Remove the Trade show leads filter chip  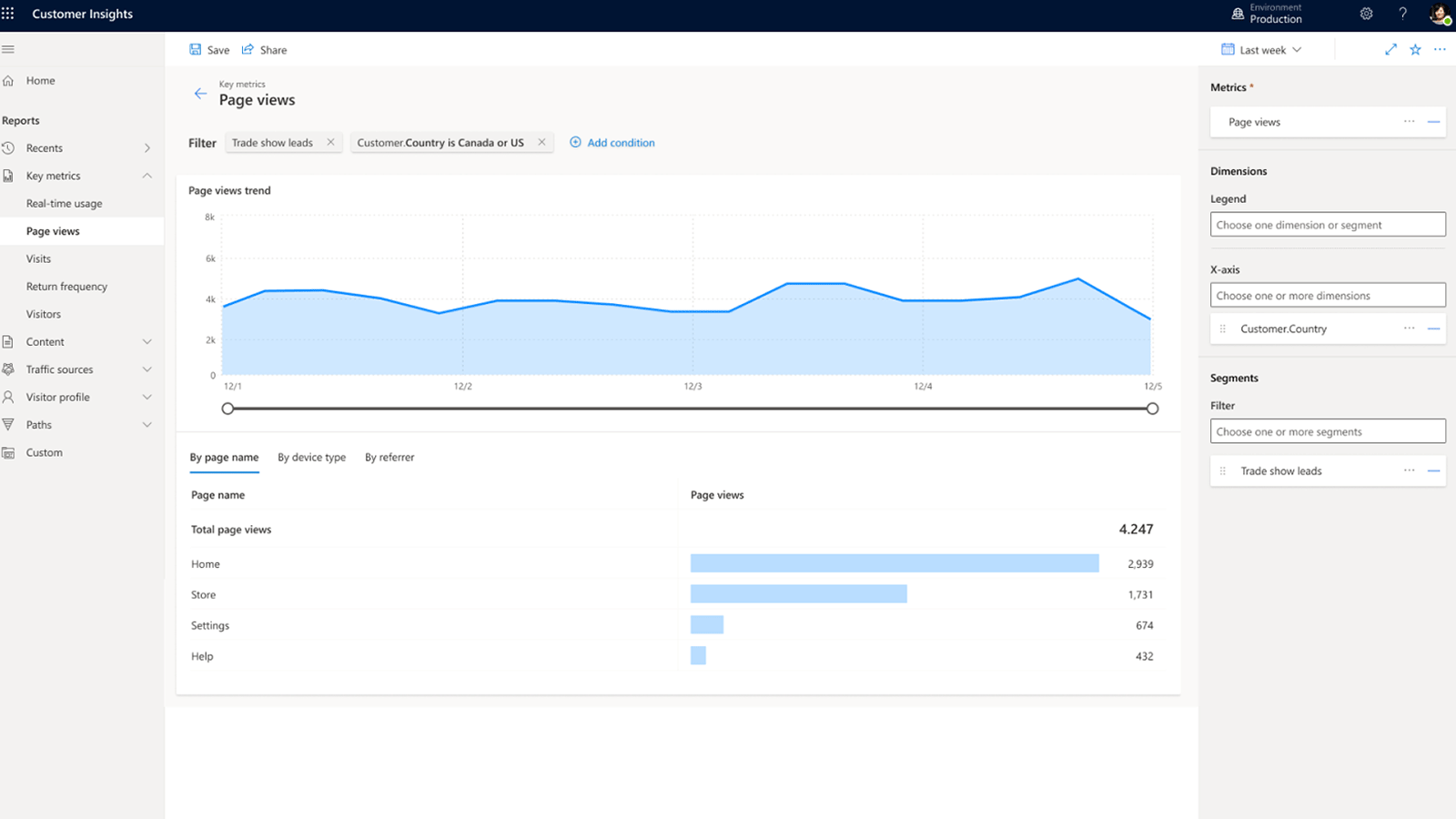click(330, 142)
